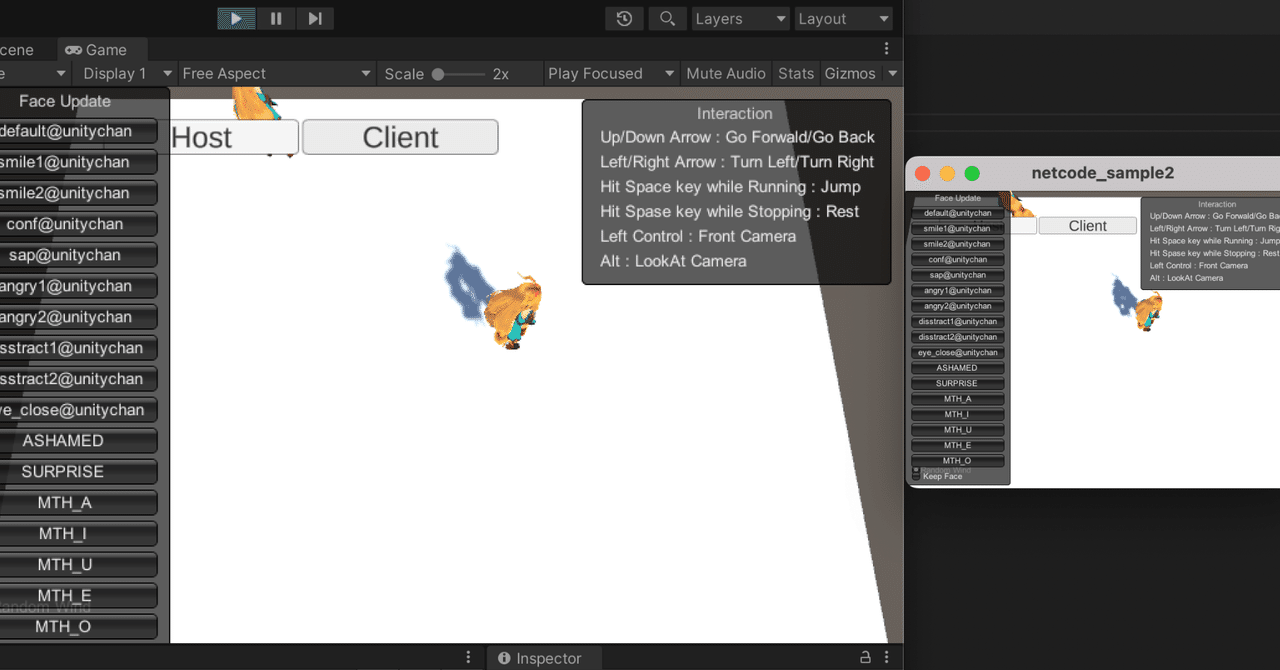
Task: Click the Inspector tab at the bottom
Action: tap(544, 657)
